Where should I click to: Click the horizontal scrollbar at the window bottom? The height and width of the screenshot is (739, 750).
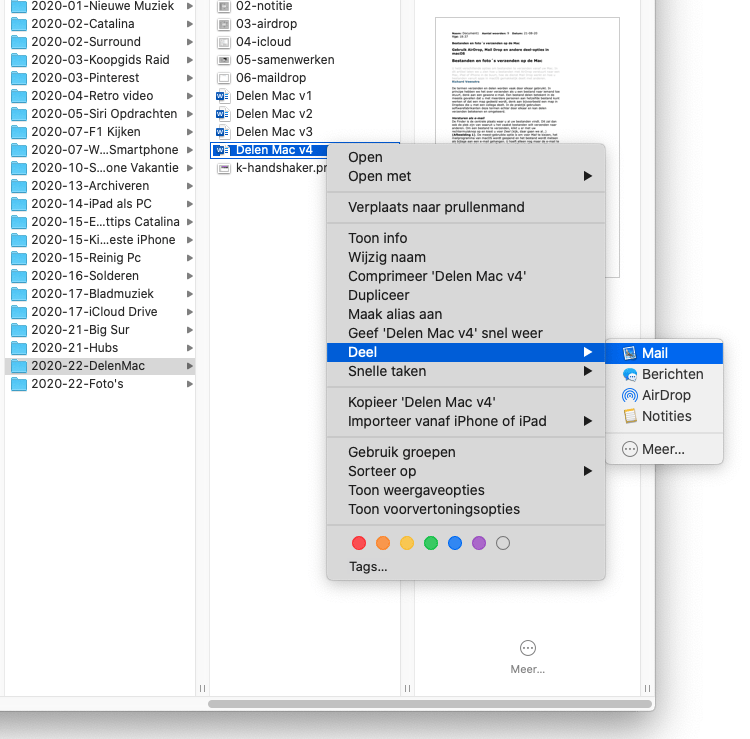(430, 704)
